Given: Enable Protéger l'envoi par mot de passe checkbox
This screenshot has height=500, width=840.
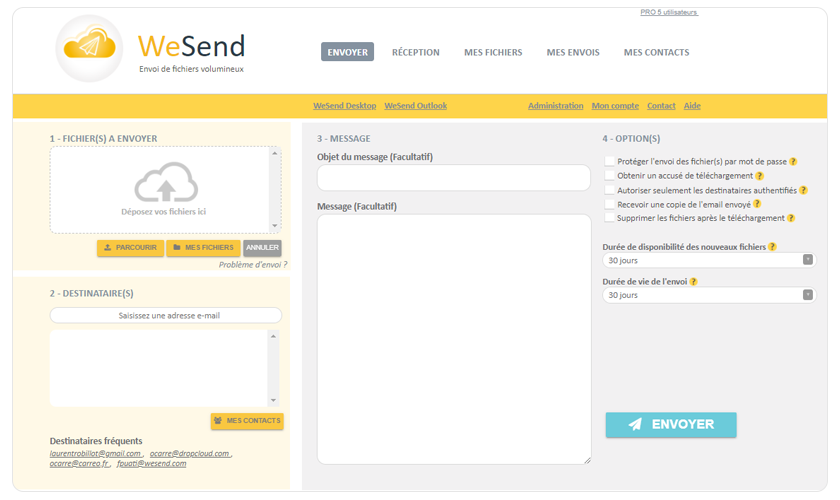Looking at the screenshot, I should point(609,161).
